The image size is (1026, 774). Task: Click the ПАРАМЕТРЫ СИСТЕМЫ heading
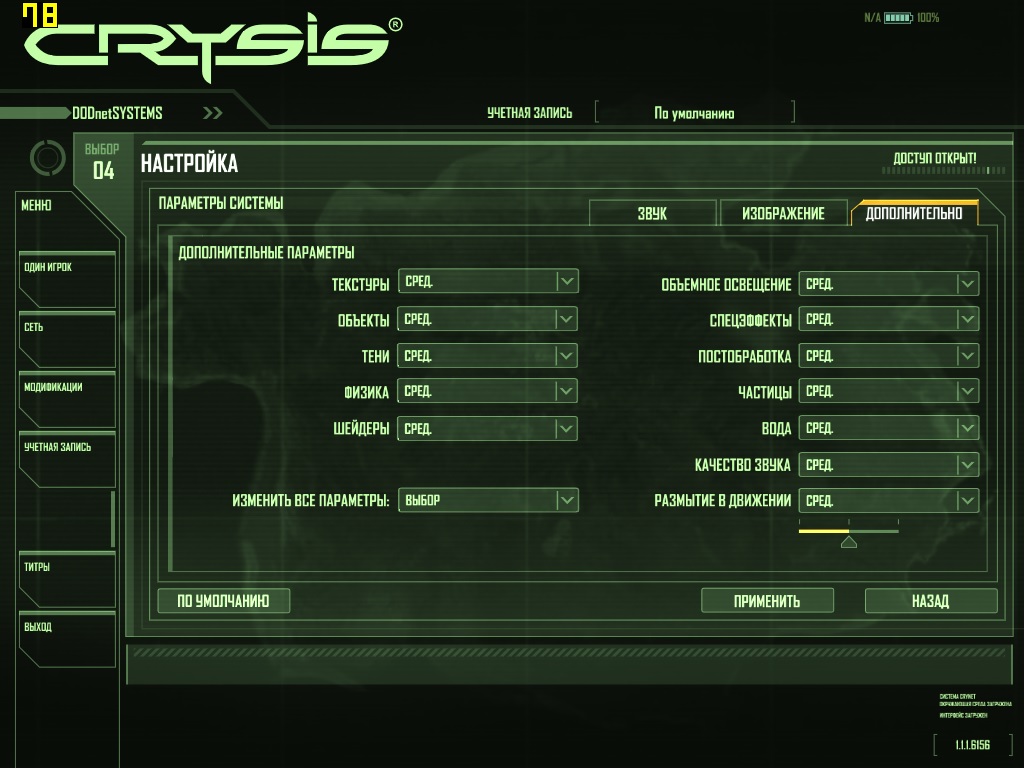[221, 203]
